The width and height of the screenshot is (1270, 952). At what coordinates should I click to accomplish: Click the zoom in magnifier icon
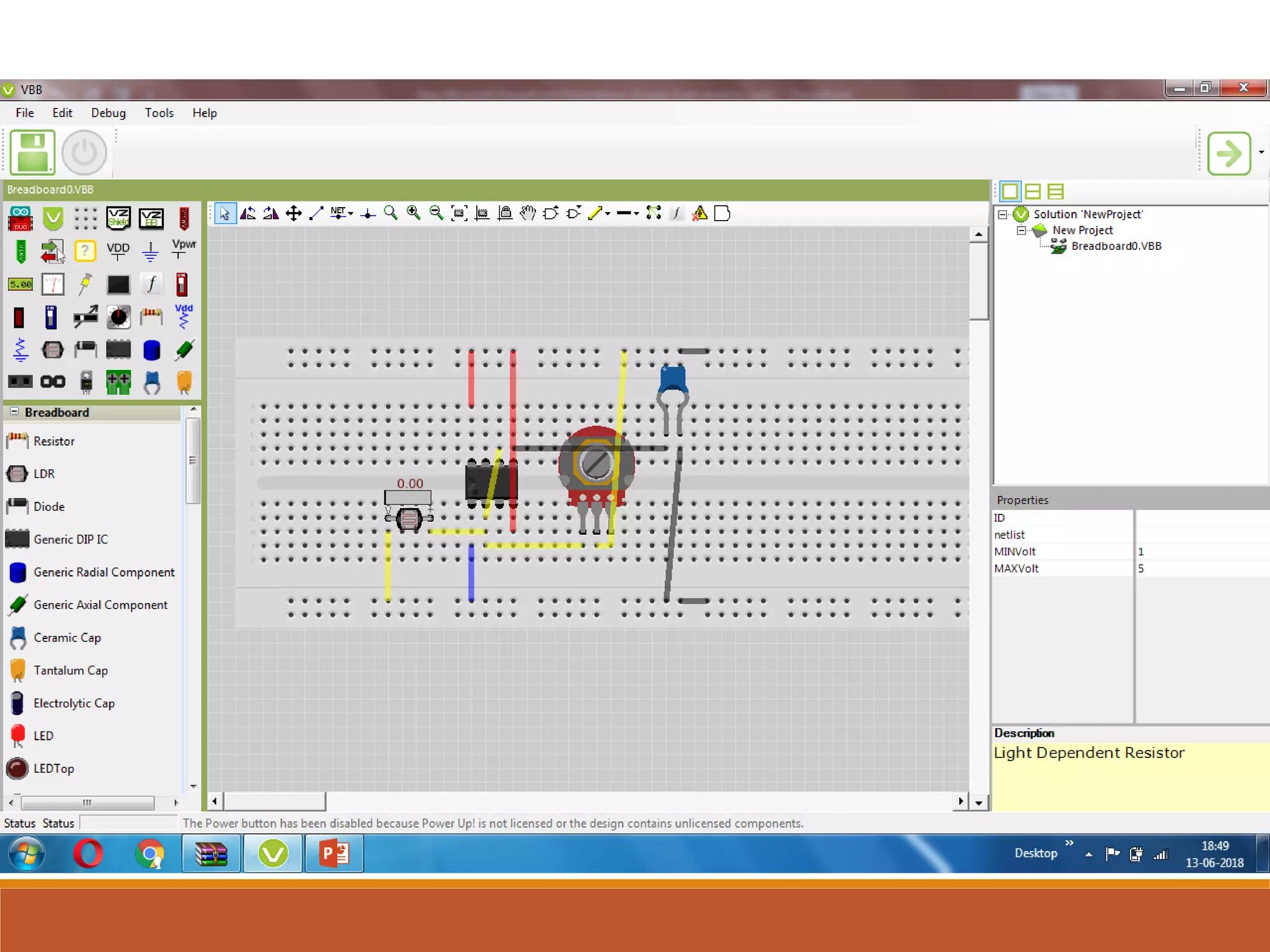point(414,214)
